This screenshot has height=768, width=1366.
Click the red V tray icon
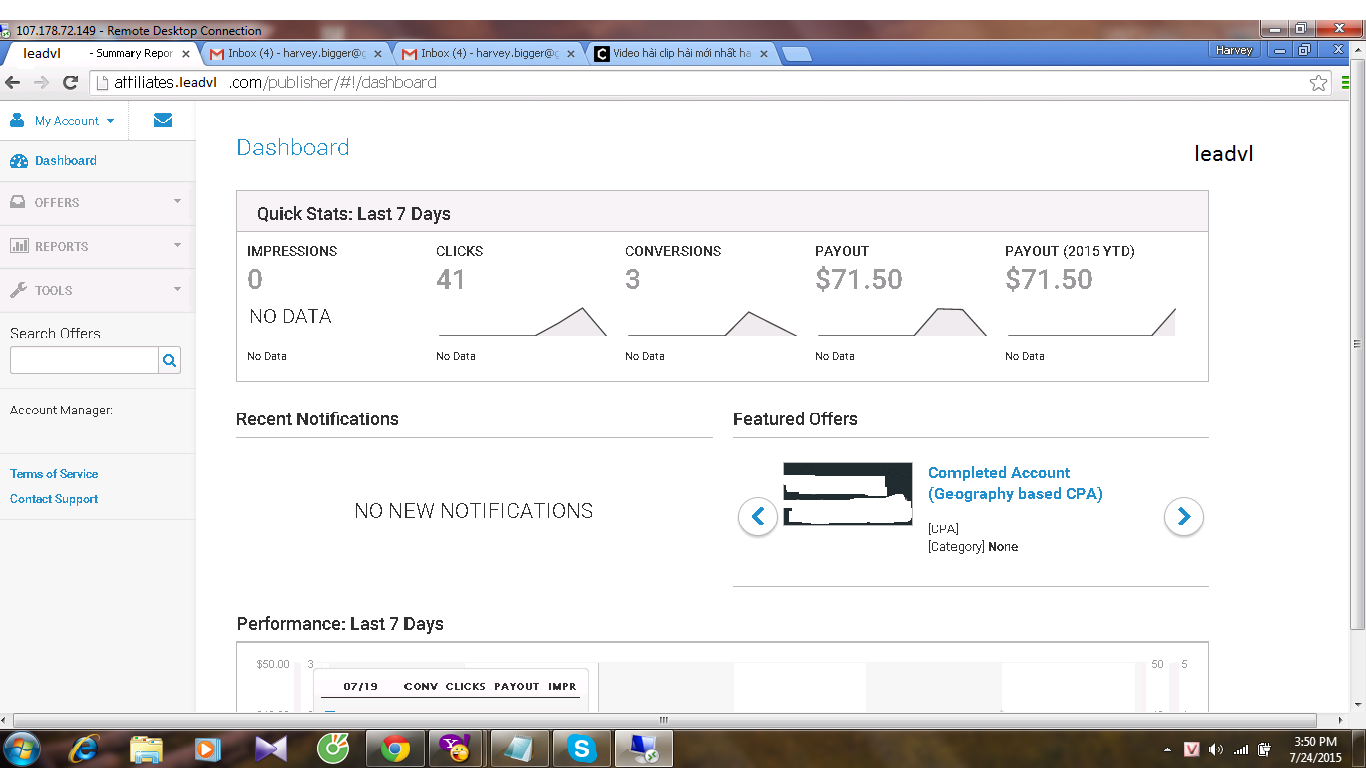(x=1191, y=750)
